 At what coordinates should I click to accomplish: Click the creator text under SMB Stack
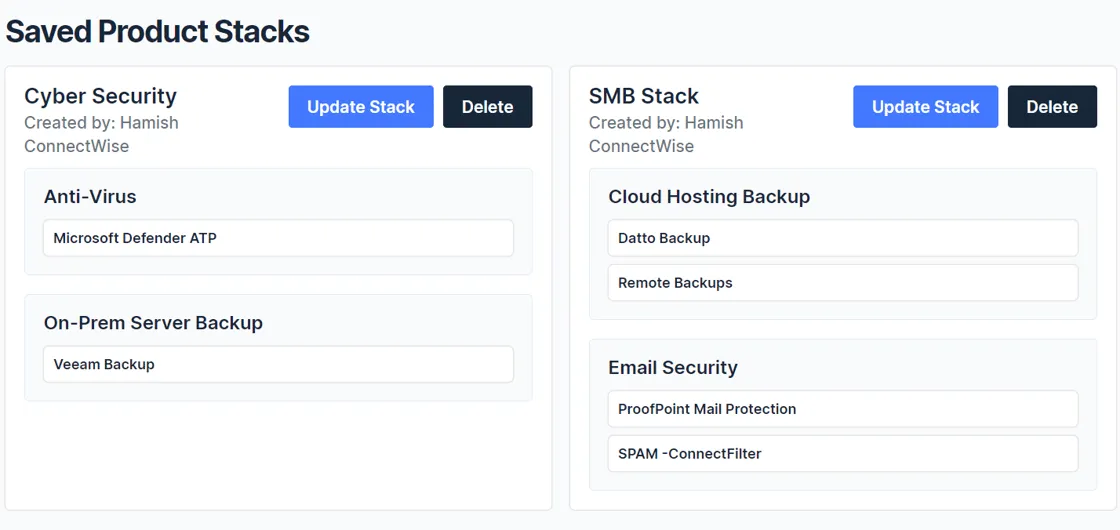coord(666,134)
